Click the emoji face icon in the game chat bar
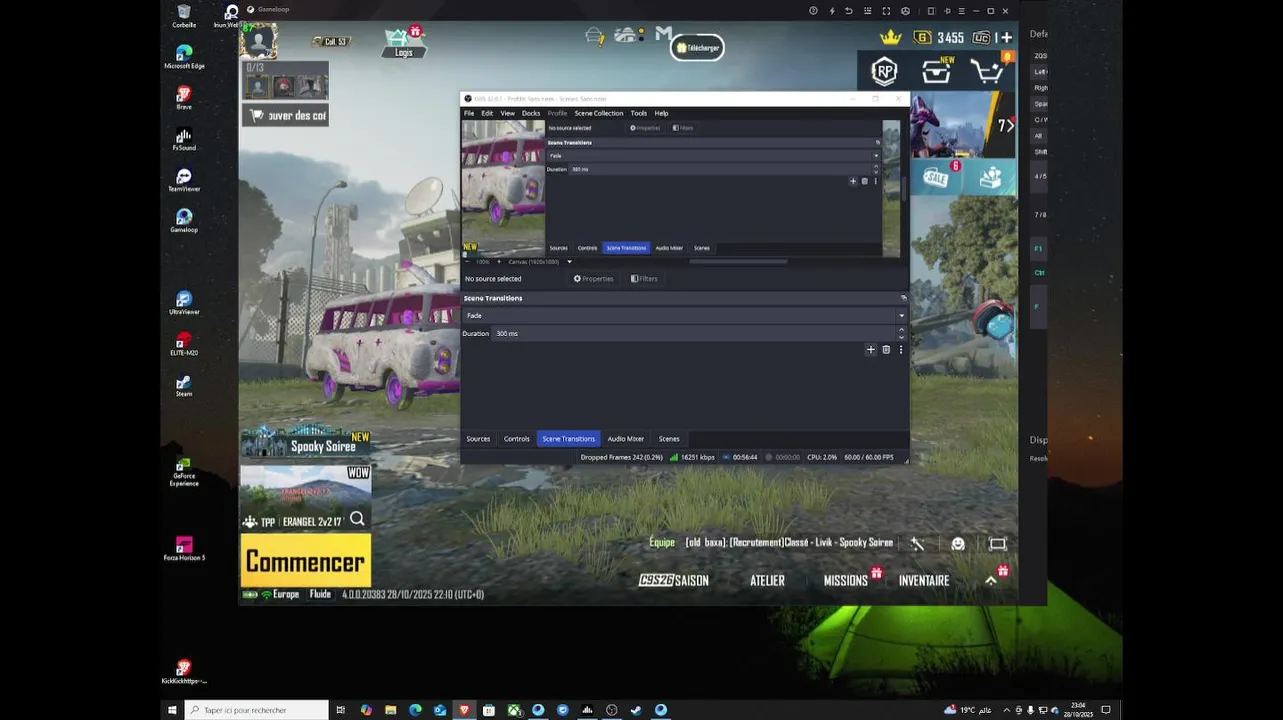This screenshot has width=1283, height=720. pos(958,544)
